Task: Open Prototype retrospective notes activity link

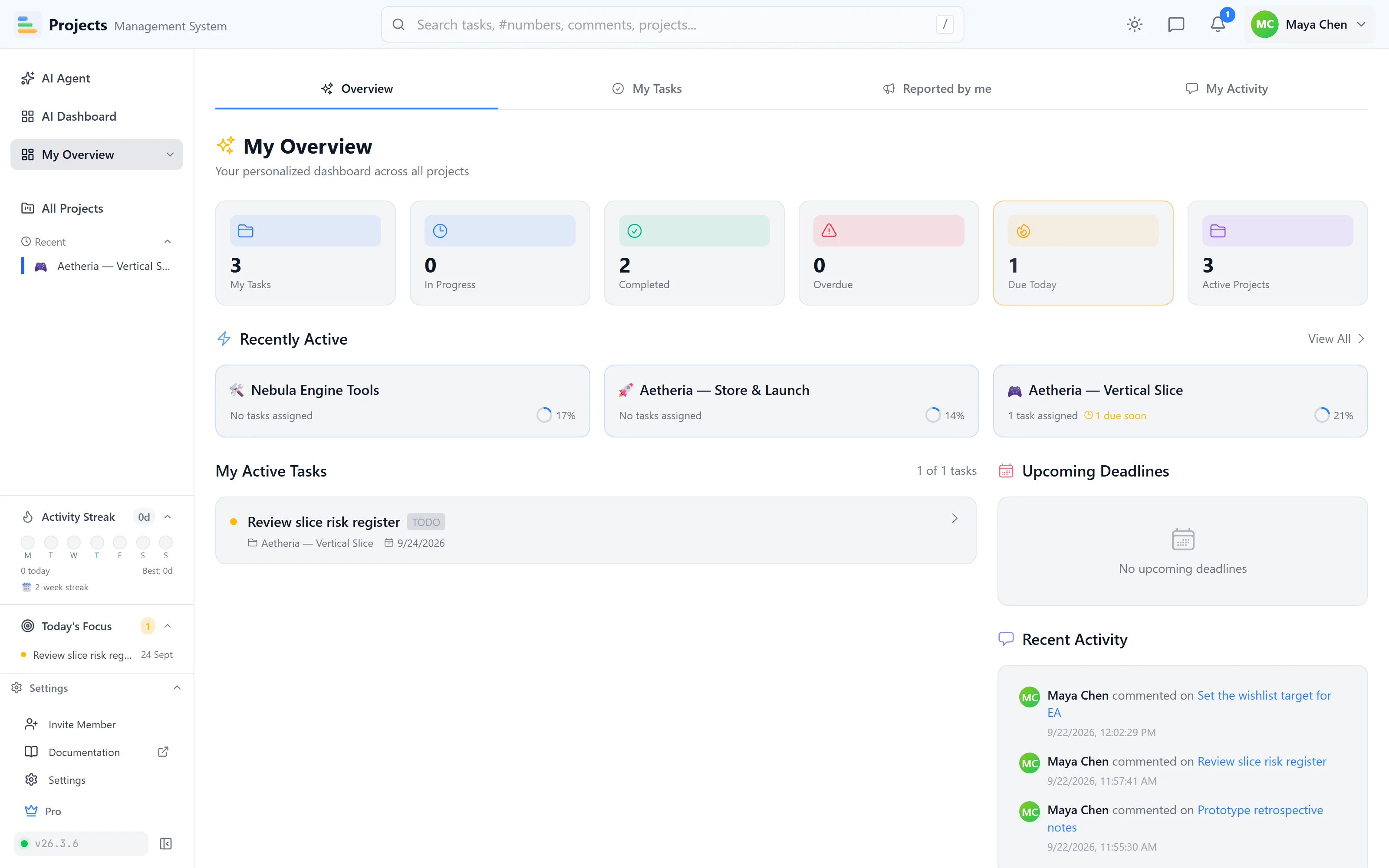Action: [x=1185, y=819]
